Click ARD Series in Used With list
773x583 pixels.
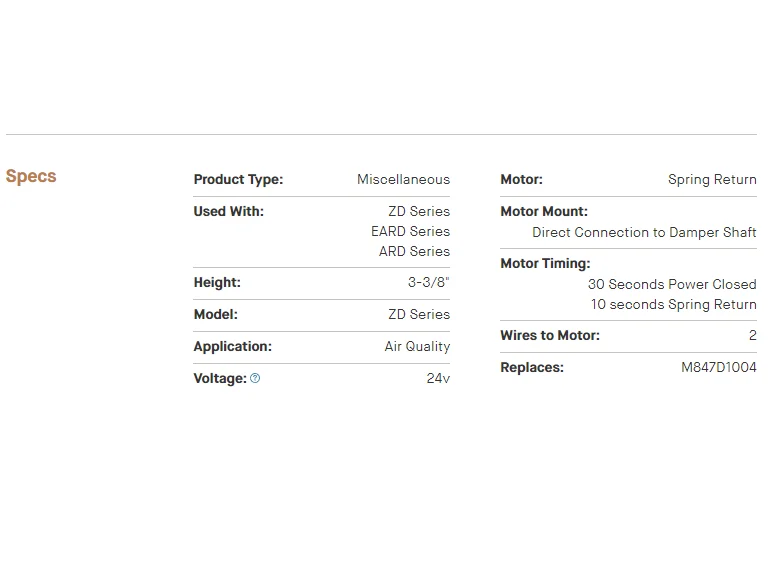click(414, 252)
